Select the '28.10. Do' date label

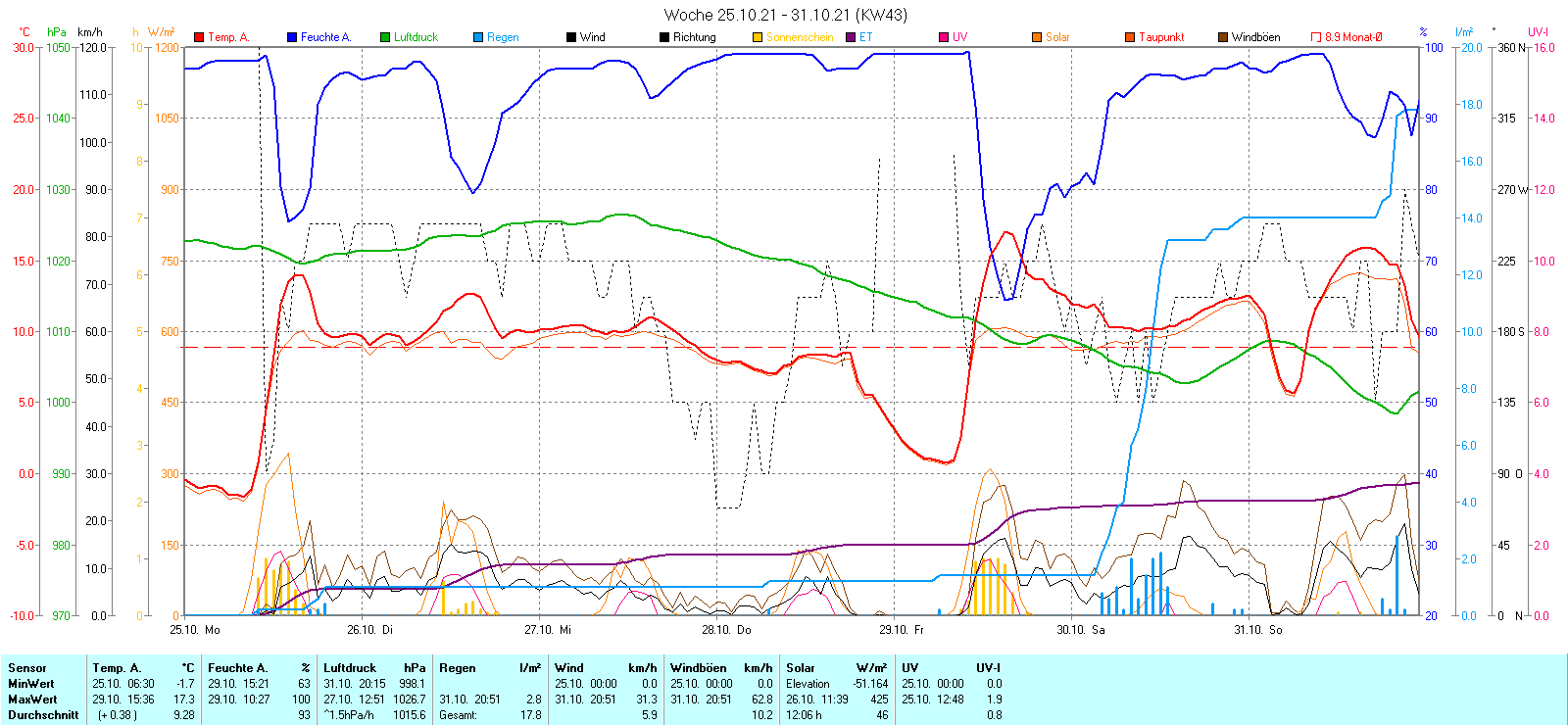click(726, 630)
